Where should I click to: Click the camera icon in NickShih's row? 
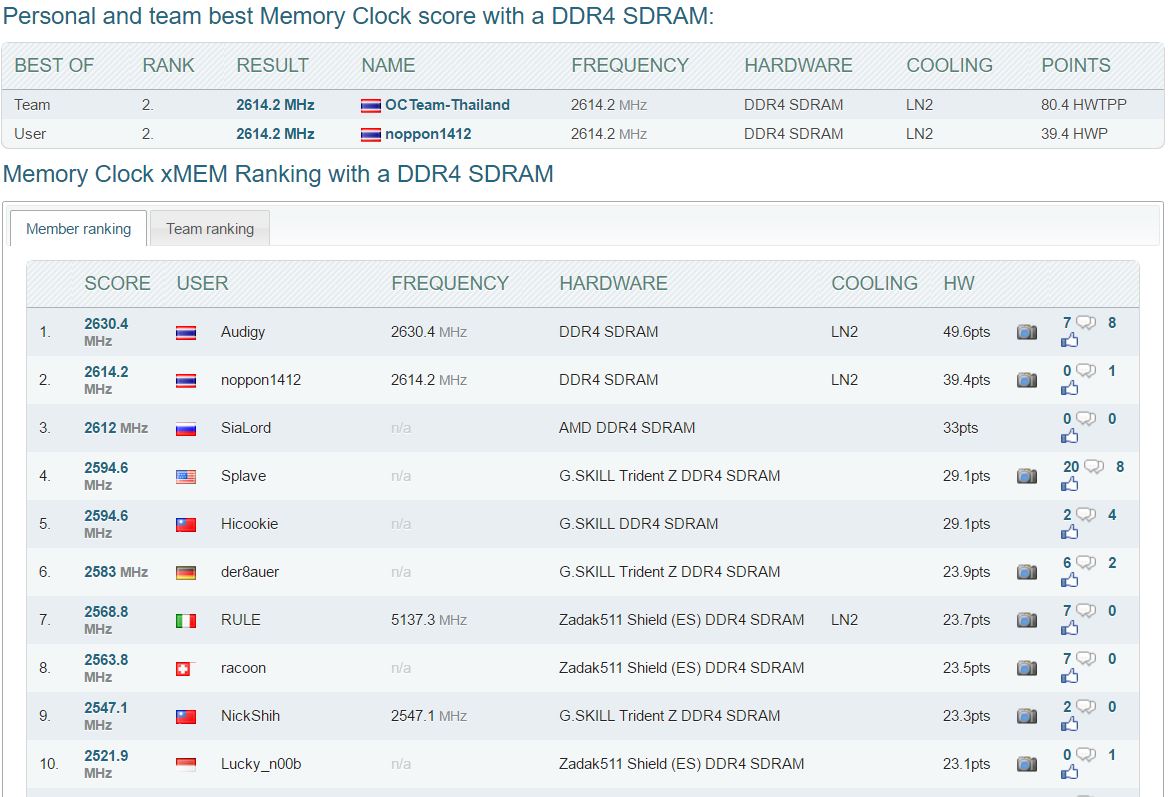click(1026, 716)
